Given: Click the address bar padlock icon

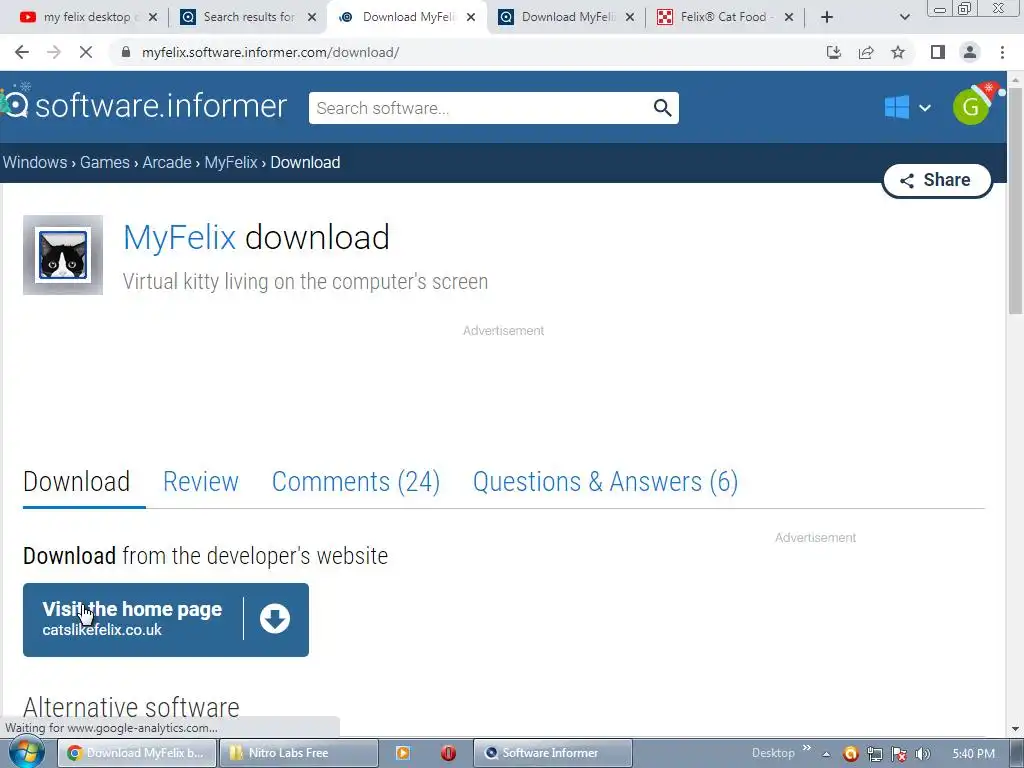Looking at the screenshot, I should tap(126, 52).
